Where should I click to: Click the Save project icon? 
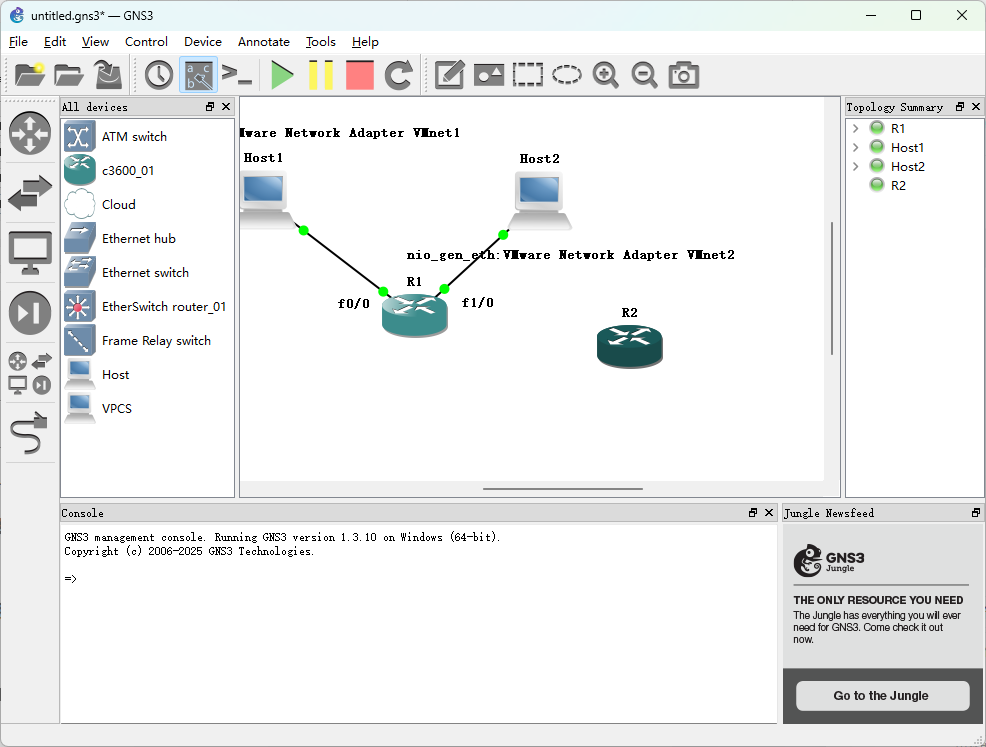[x=108, y=75]
